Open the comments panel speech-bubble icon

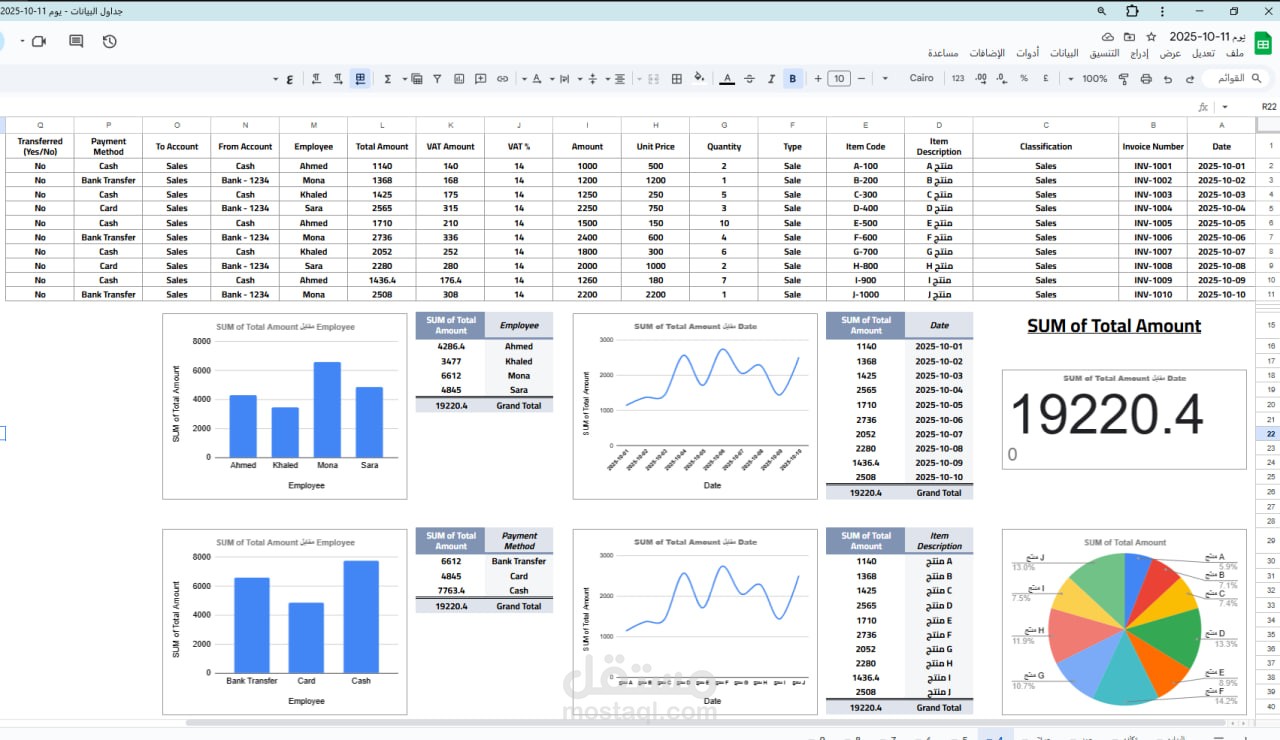click(x=76, y=41)
